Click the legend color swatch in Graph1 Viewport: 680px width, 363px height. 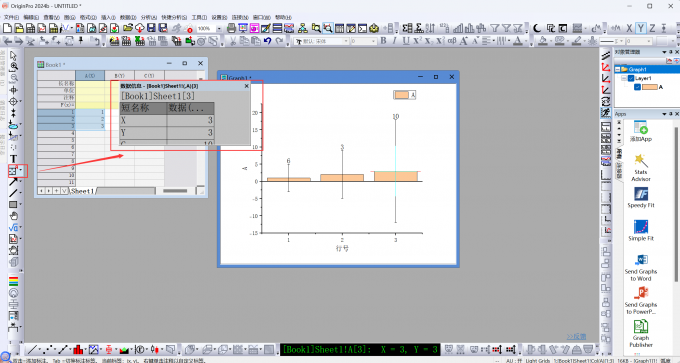[x=402, y=95]
